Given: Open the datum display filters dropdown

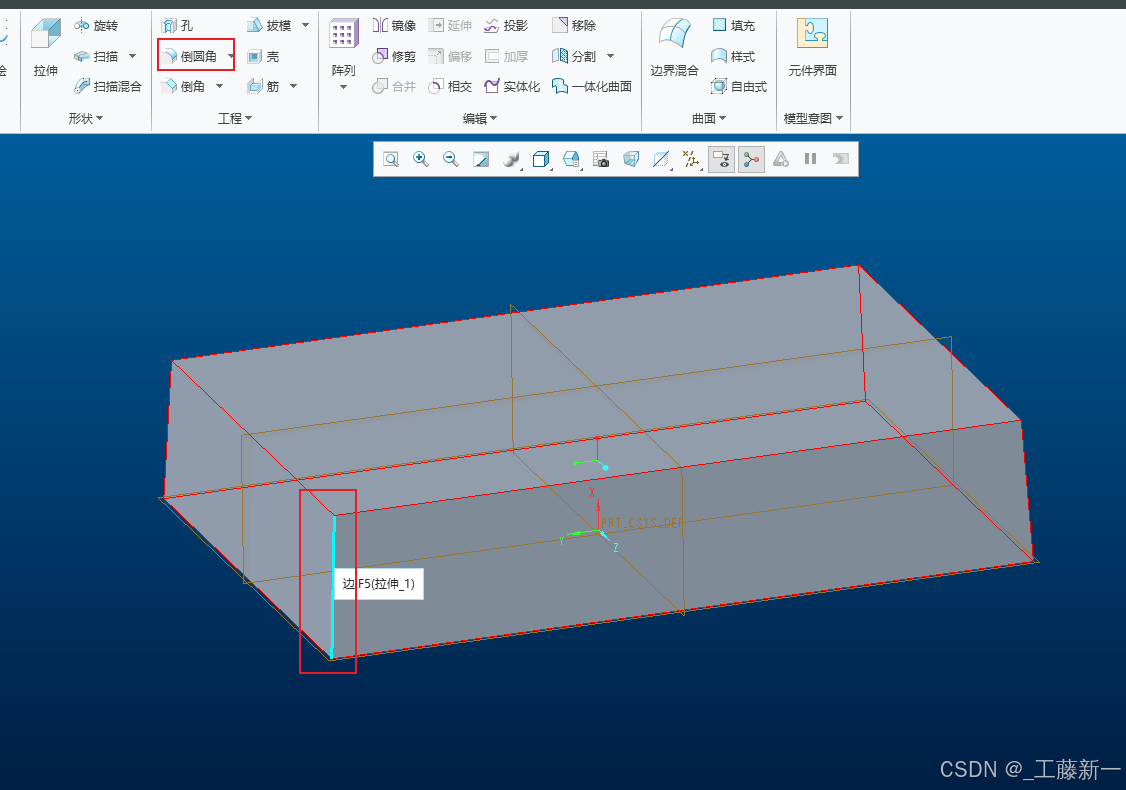Looking at the screenshot, I should (691, 159).
